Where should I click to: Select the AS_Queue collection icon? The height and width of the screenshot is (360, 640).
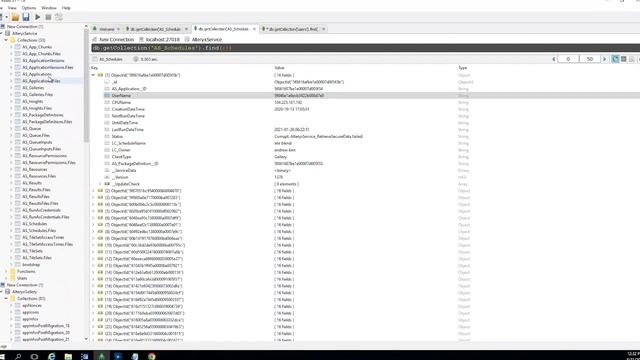[18, 129]
